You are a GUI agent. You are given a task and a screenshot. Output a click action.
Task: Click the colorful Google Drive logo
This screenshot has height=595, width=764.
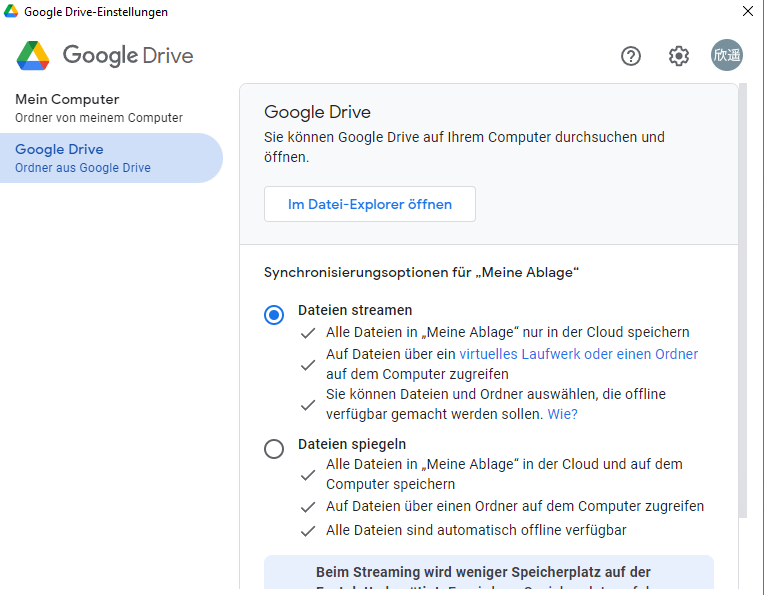(x=33, y=55)
